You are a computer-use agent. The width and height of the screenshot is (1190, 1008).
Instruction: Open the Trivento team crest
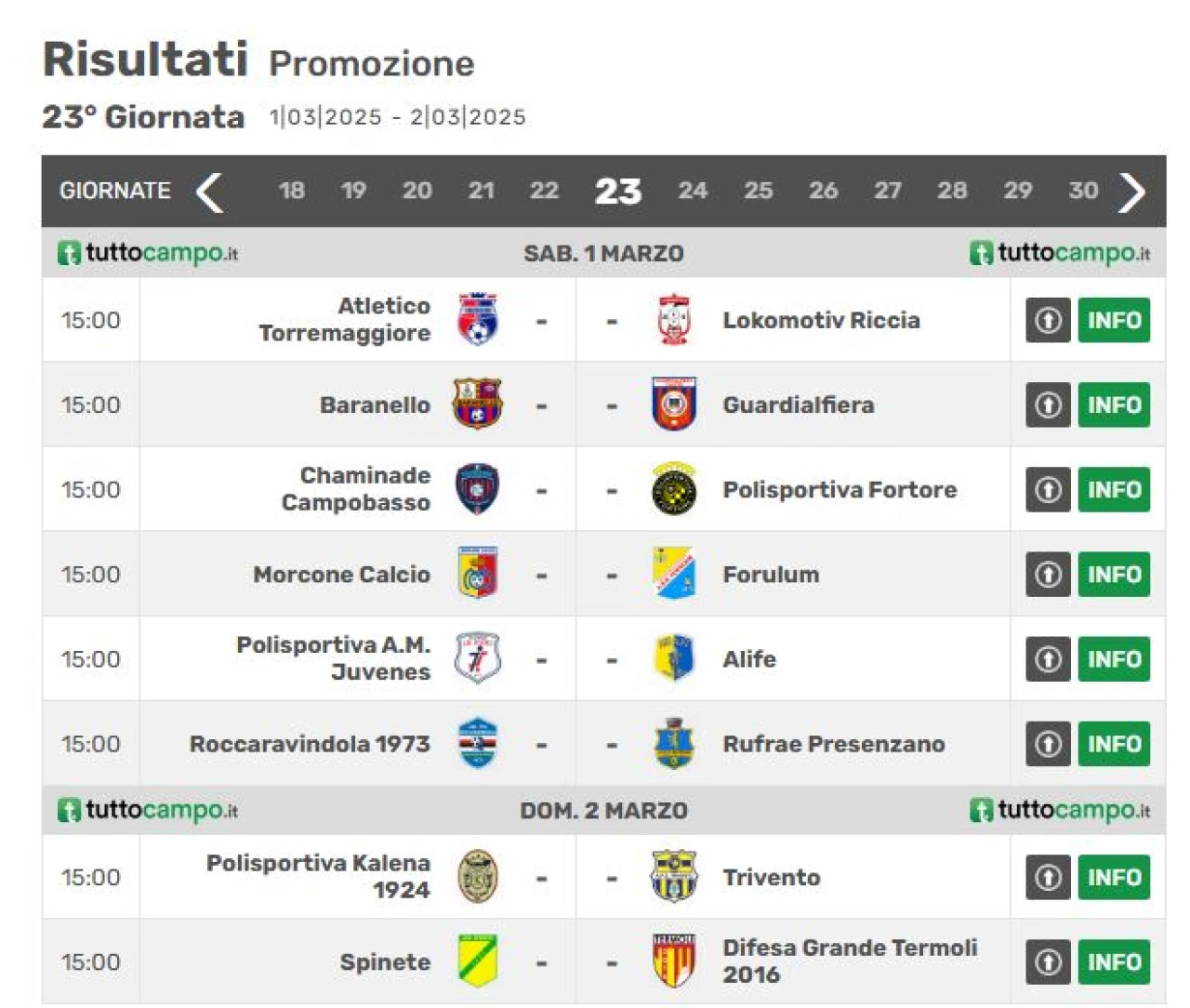click(x=673, y=876)
